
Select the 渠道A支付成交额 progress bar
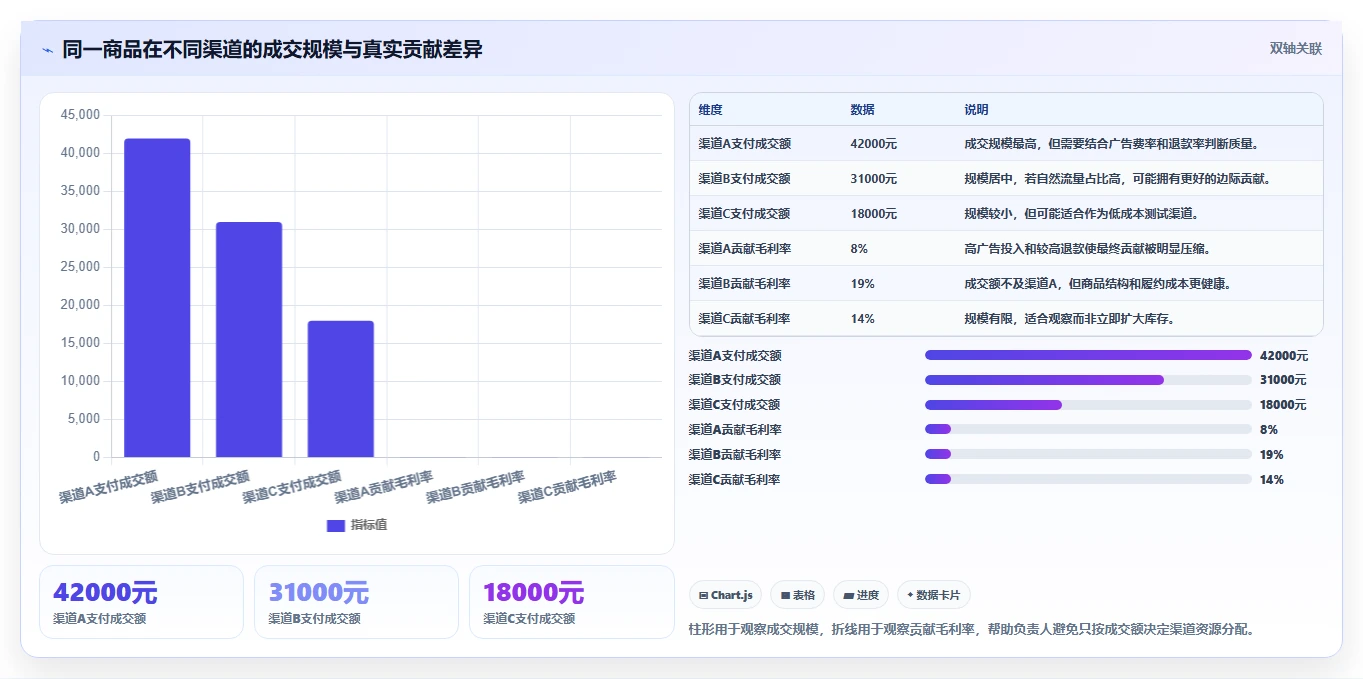1088,355
